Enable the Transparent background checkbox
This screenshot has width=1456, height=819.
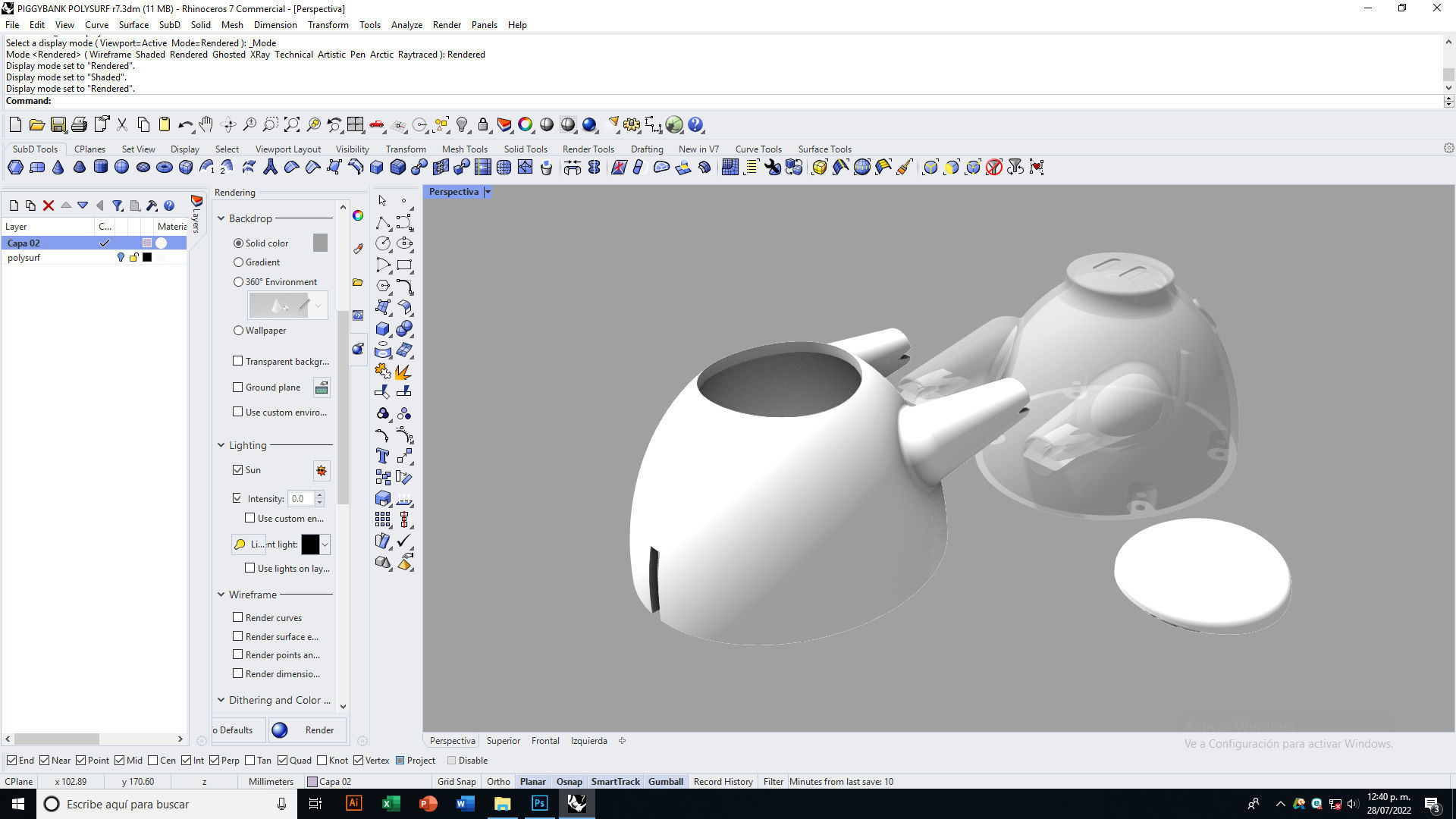[x=238, y=361]
